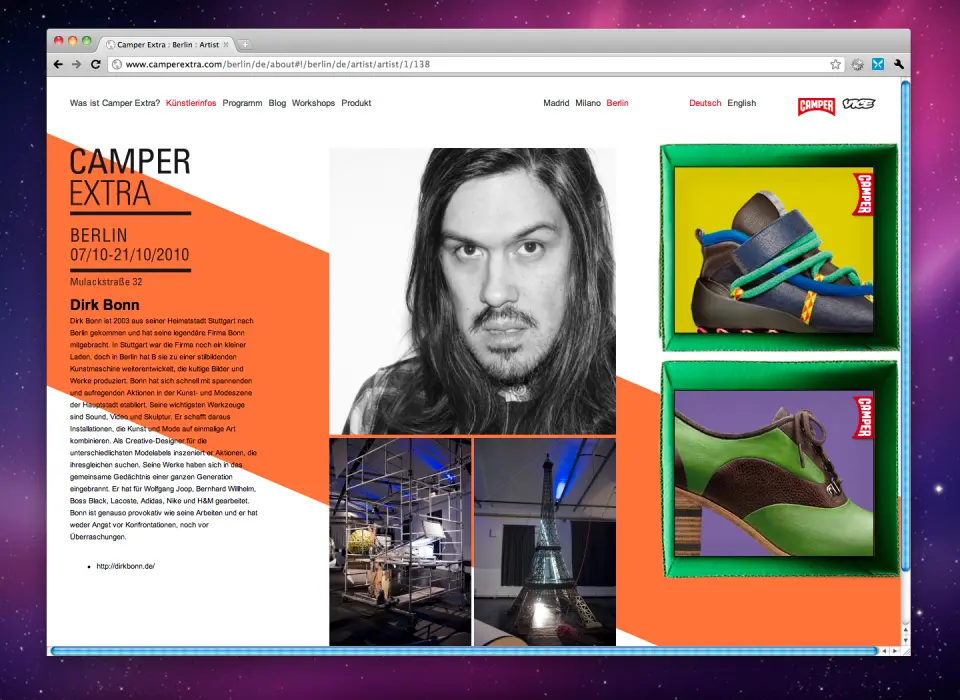Viewport: 960px width, 700px height.
Task: Click the Camper tag on green heel image
Action: 863,418
